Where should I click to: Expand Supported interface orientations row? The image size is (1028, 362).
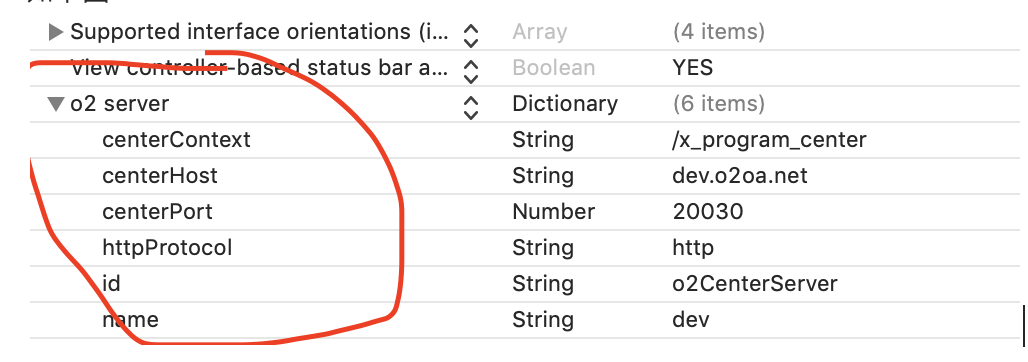[56, 31]
